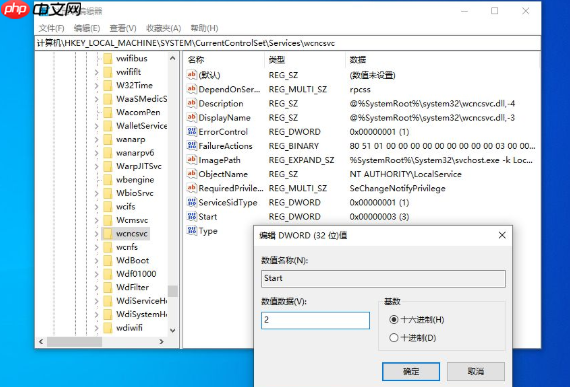Click the tree scroll right arrow

point(161,342)
